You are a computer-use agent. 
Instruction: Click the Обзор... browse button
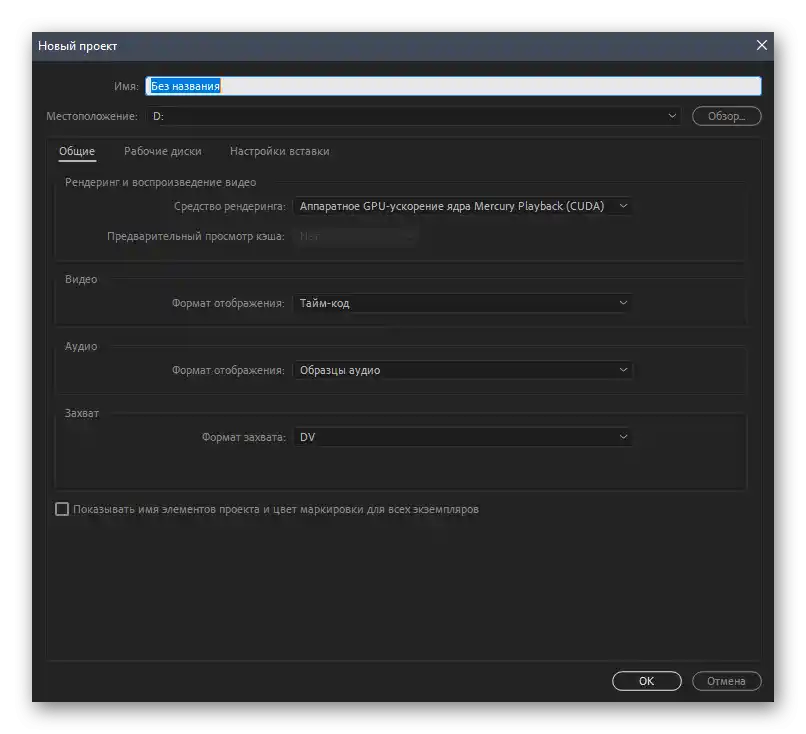[726, 116]
